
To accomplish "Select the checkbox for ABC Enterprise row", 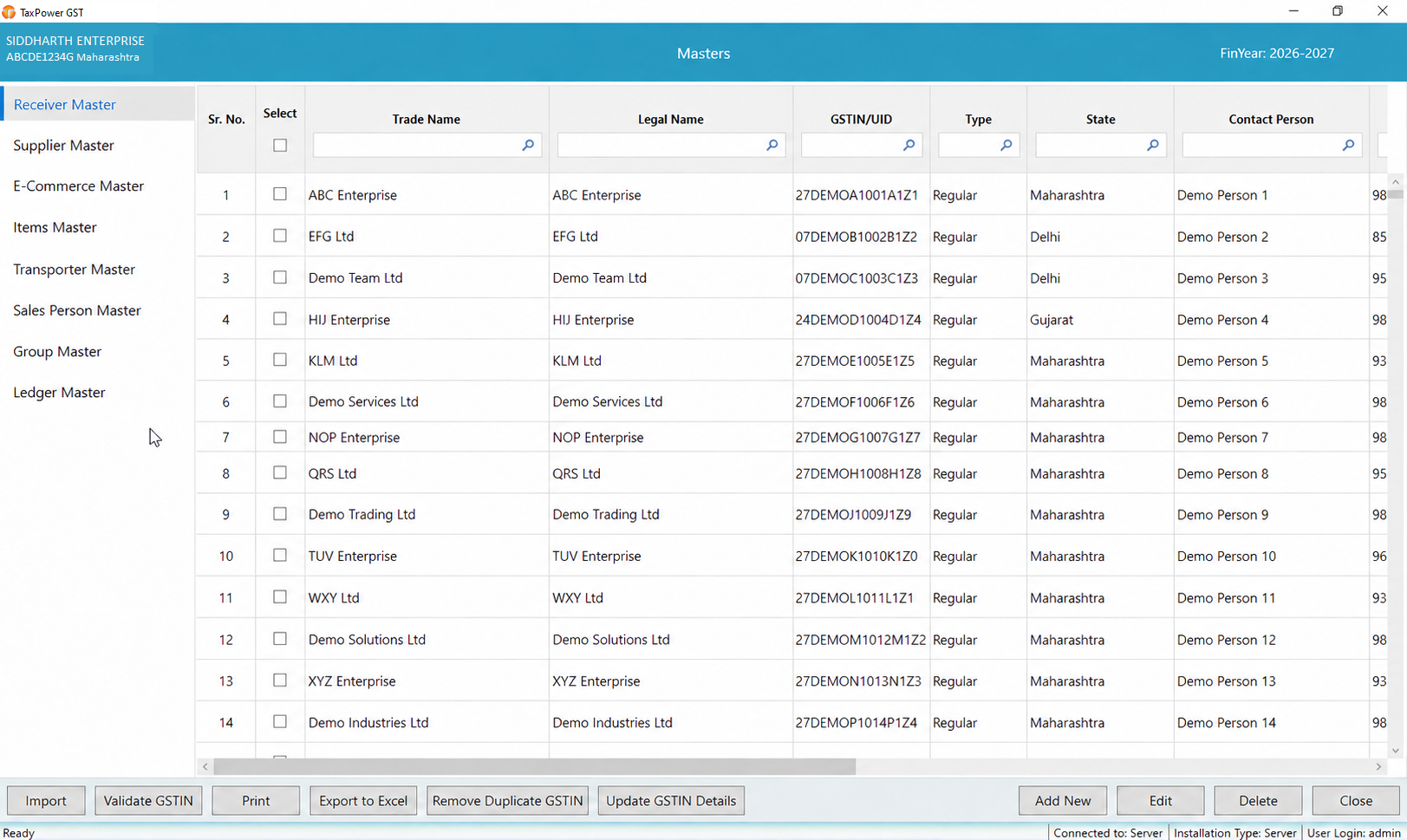I will coord(280,194).
